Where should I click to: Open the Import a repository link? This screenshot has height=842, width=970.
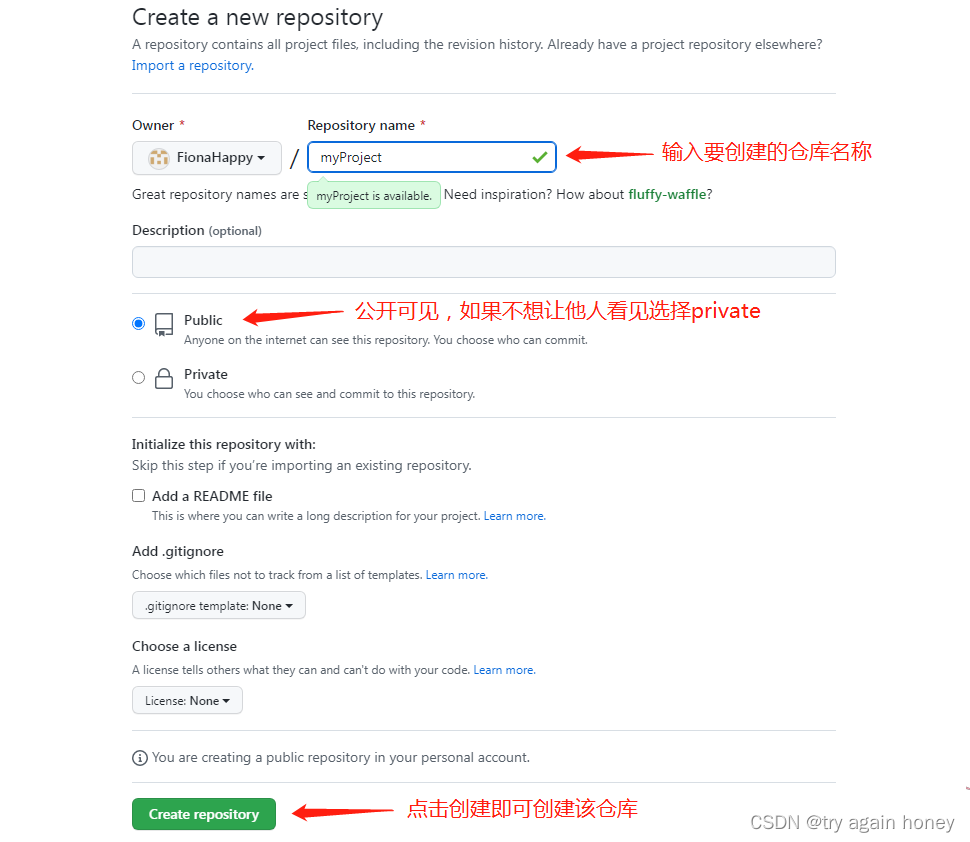click(192, 66)
